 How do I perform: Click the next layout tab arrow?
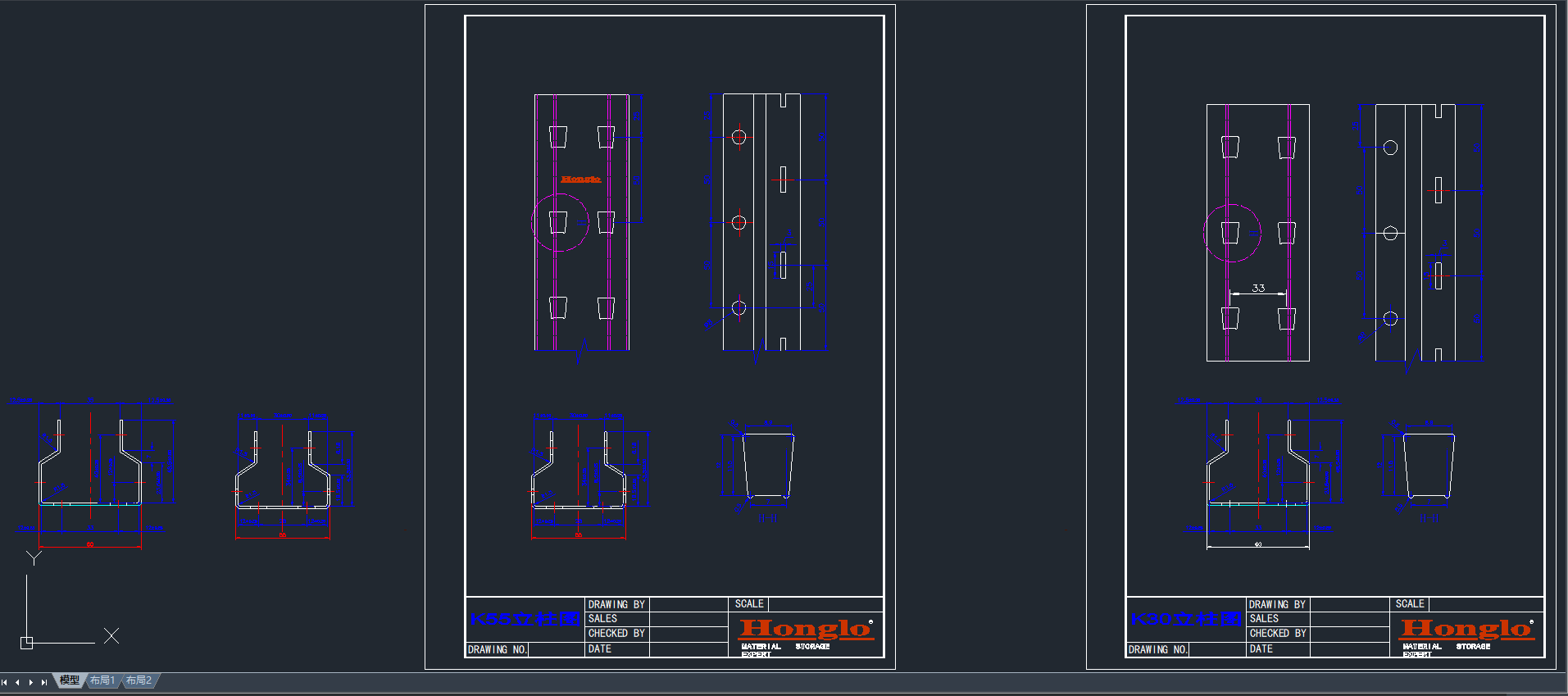click(30, 682)
